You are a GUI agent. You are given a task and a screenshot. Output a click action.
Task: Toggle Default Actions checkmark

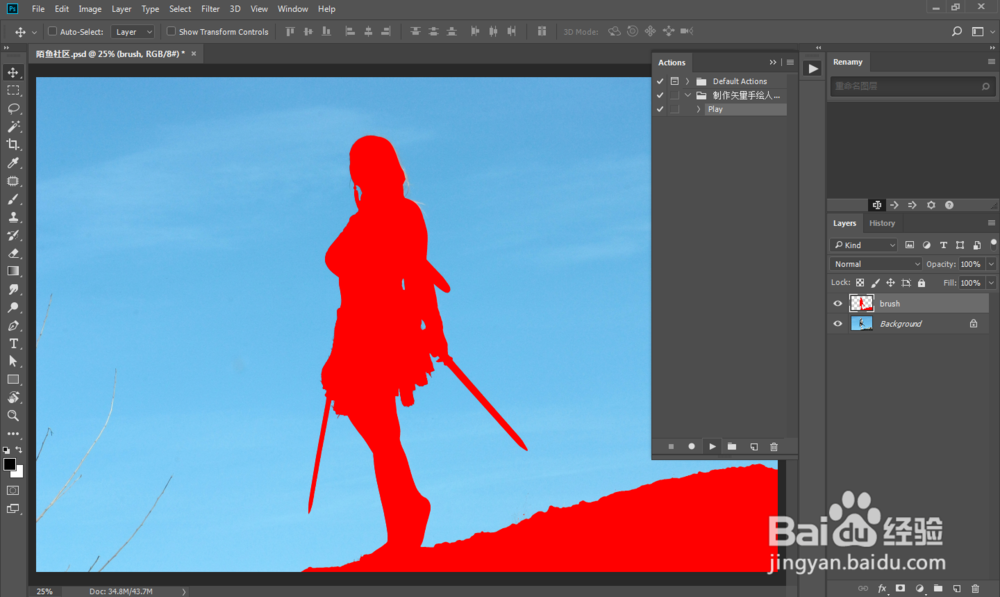click(x=660, y=81)
